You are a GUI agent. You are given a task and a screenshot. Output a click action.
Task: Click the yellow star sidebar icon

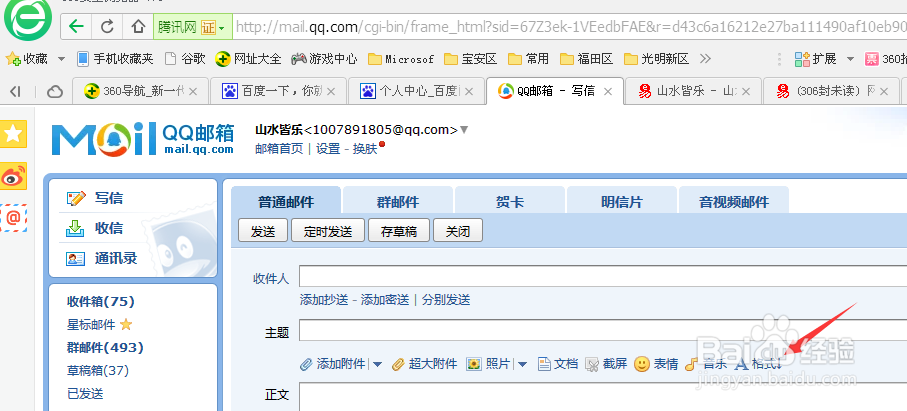coord(13,134)
